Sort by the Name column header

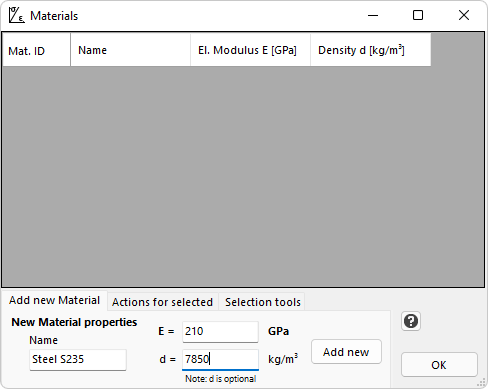click(130, 50)
